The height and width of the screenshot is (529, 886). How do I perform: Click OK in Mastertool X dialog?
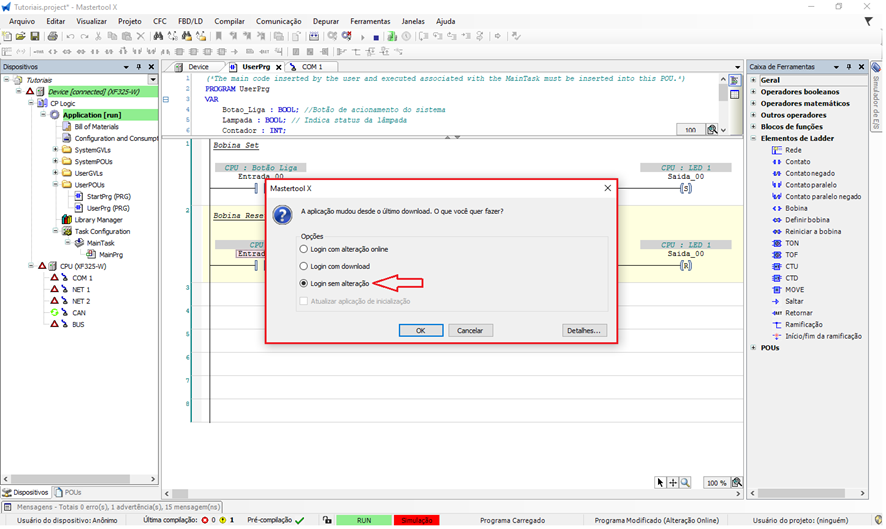(420, 330)
